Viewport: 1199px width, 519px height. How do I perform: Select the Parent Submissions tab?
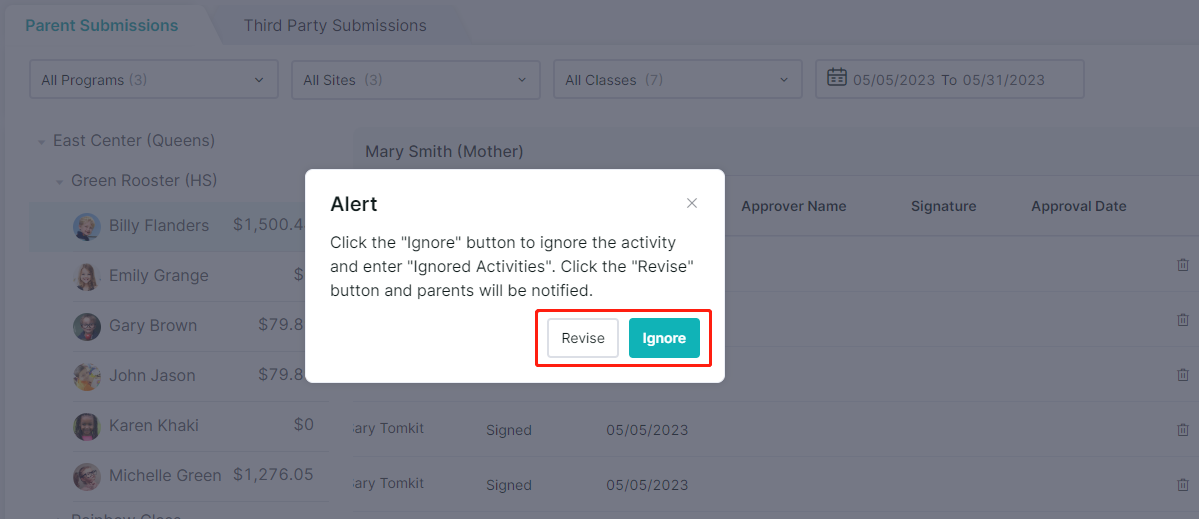pyautogui.click(x=102, y=25)
